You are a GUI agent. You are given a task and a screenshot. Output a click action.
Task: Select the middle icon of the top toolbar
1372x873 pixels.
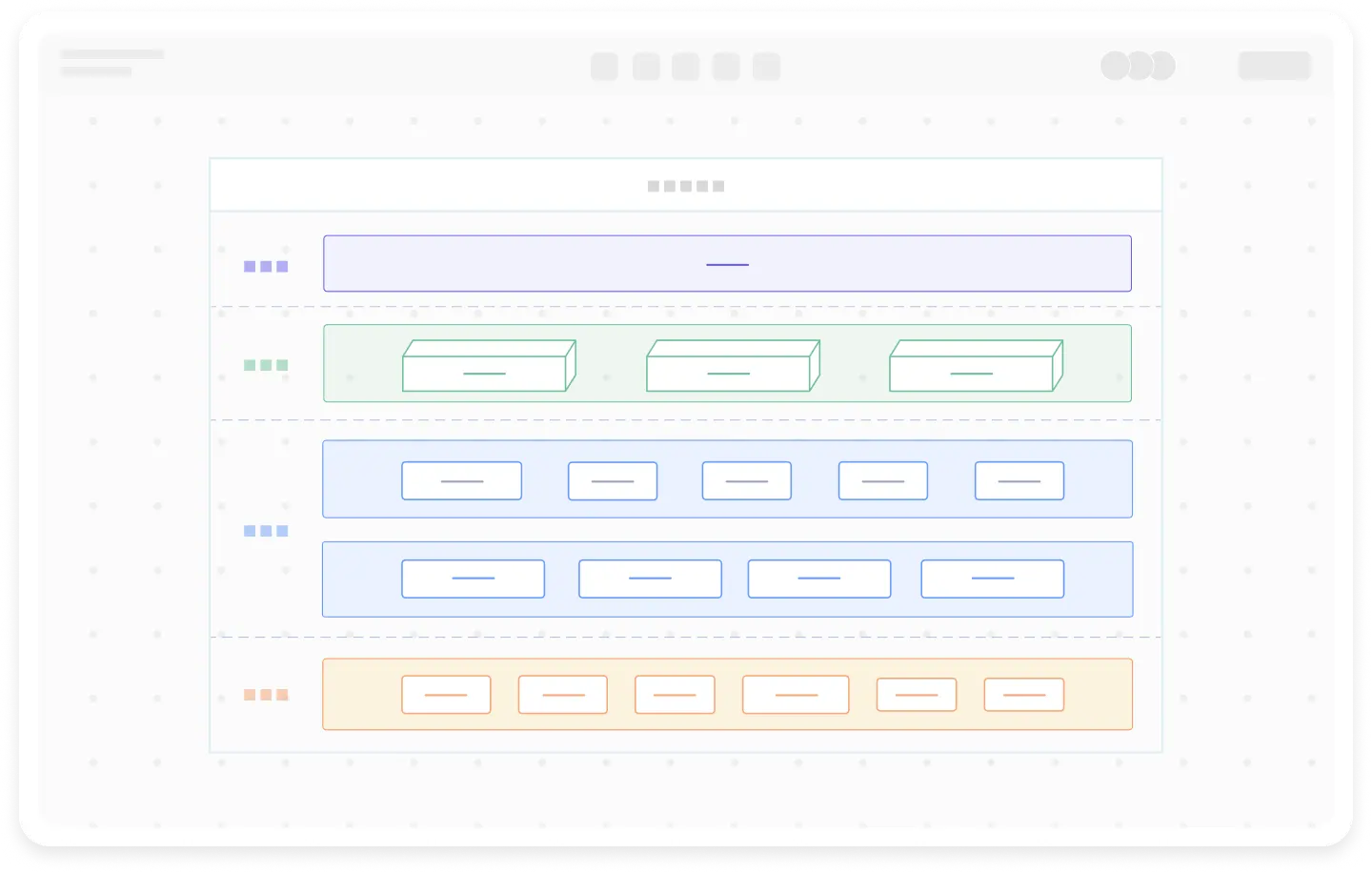click(x=686, y=67)
